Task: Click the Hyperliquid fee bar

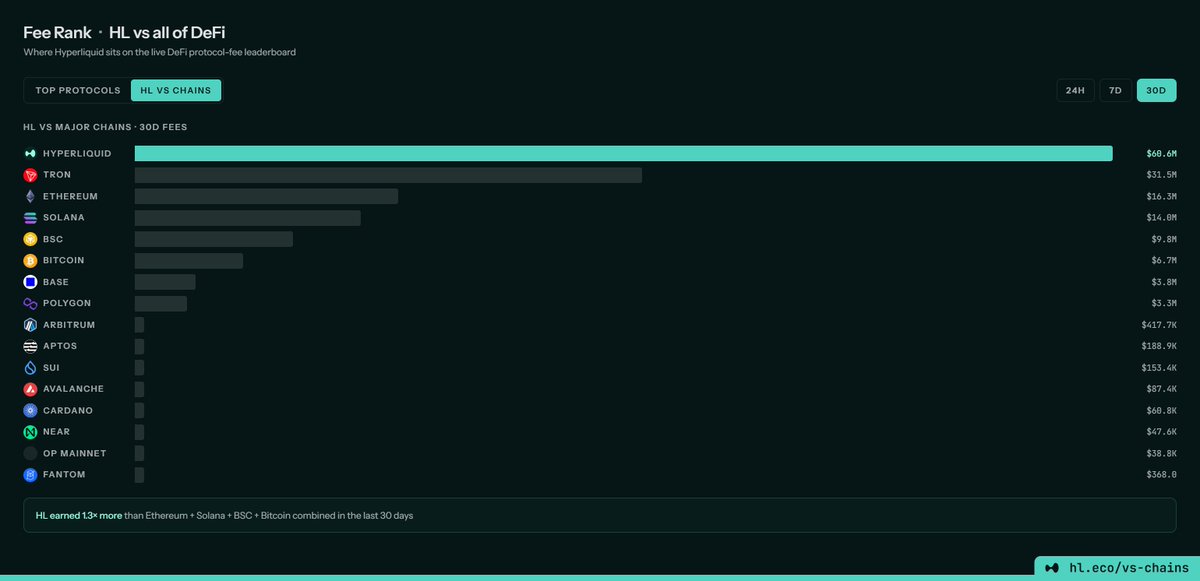Action: [x=624, y=153]
